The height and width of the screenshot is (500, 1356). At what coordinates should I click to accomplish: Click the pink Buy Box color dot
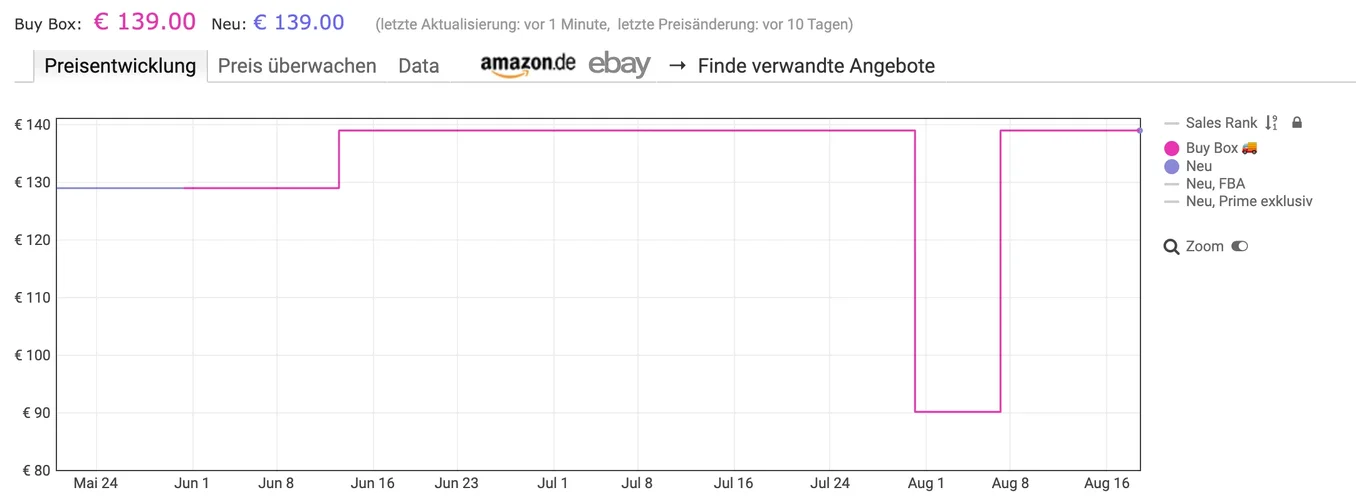(x=1172, y=148)
